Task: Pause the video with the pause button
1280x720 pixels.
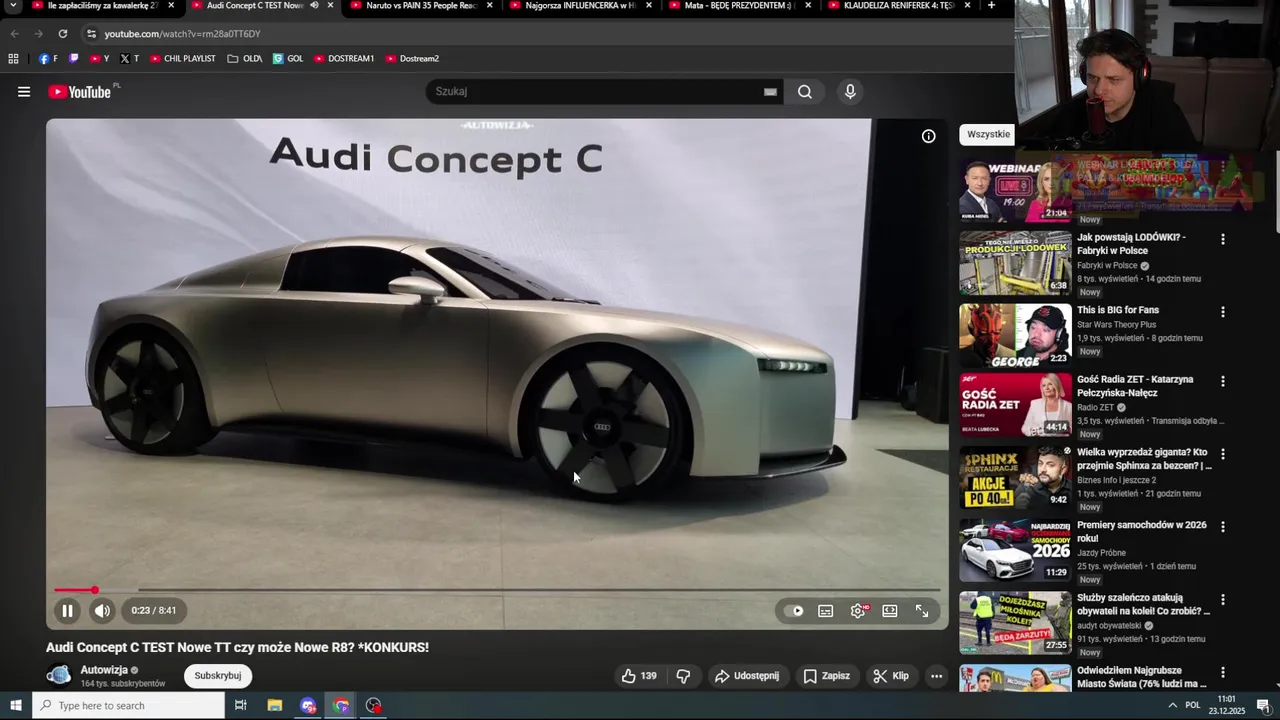Action: point(67,611)
